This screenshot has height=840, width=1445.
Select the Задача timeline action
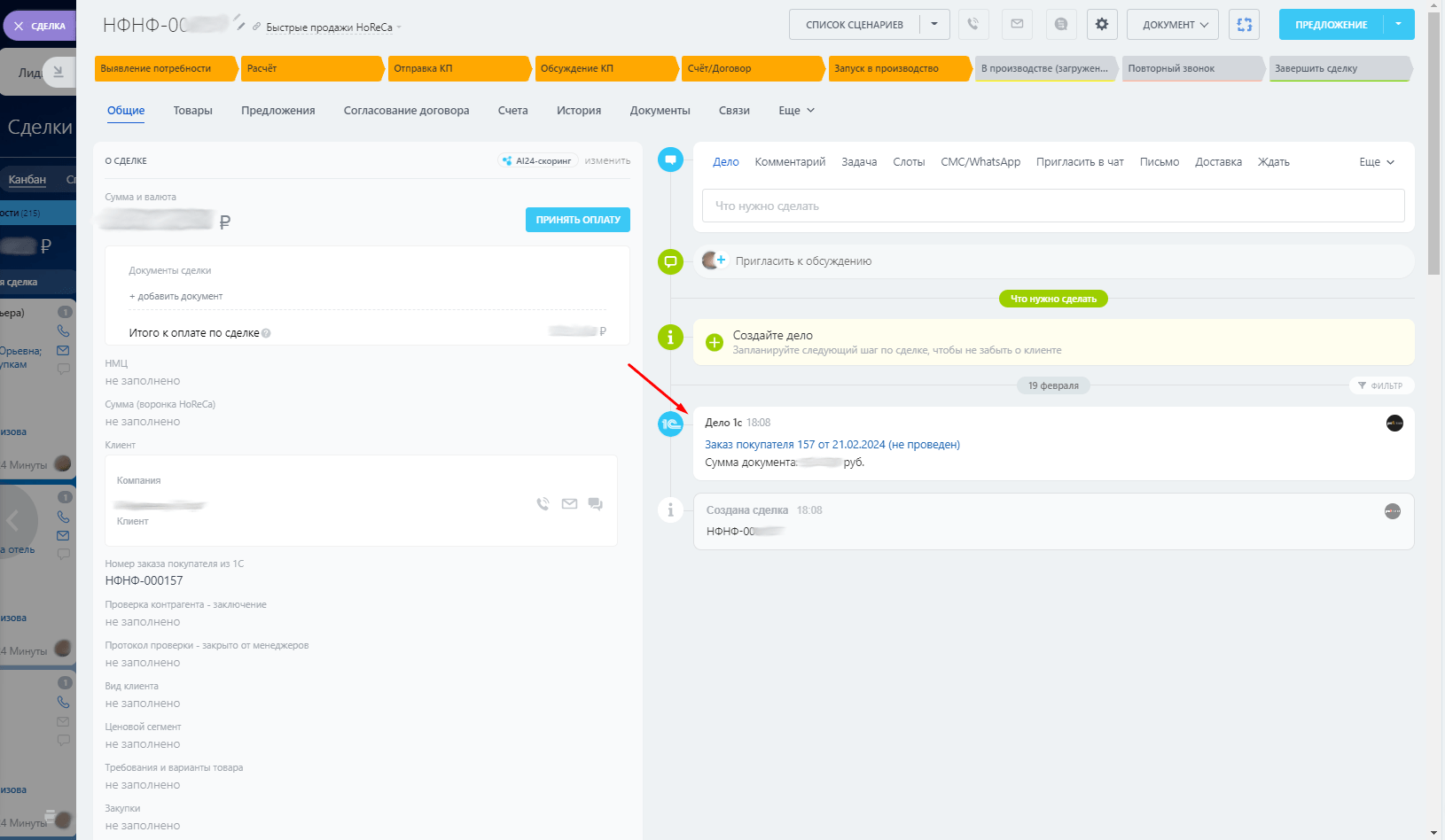859,162
